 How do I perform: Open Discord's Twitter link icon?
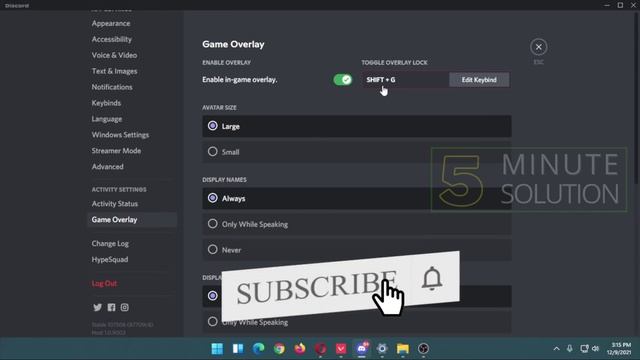pyautogui.click(x=98, y=307)
